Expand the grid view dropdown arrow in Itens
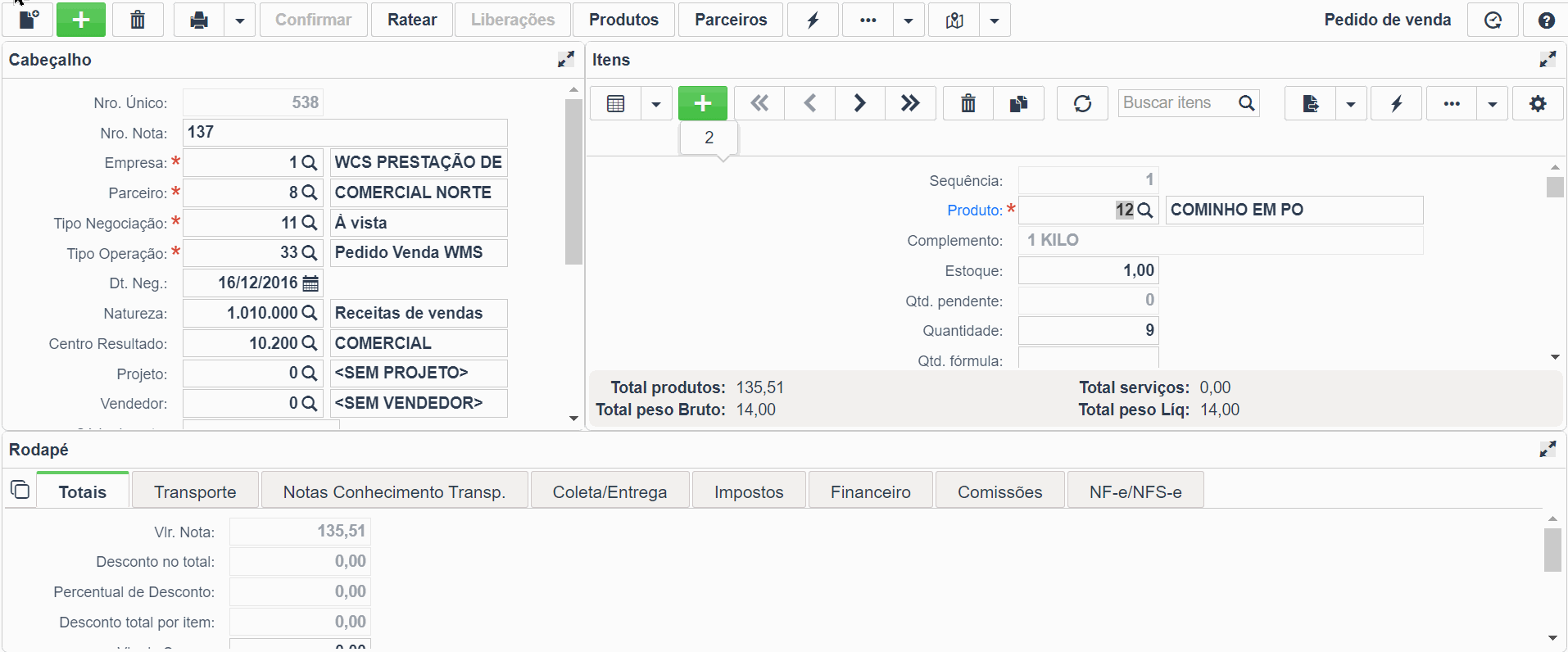The height and width of the screenshot is (652, 1568). (x=656, y=103)
